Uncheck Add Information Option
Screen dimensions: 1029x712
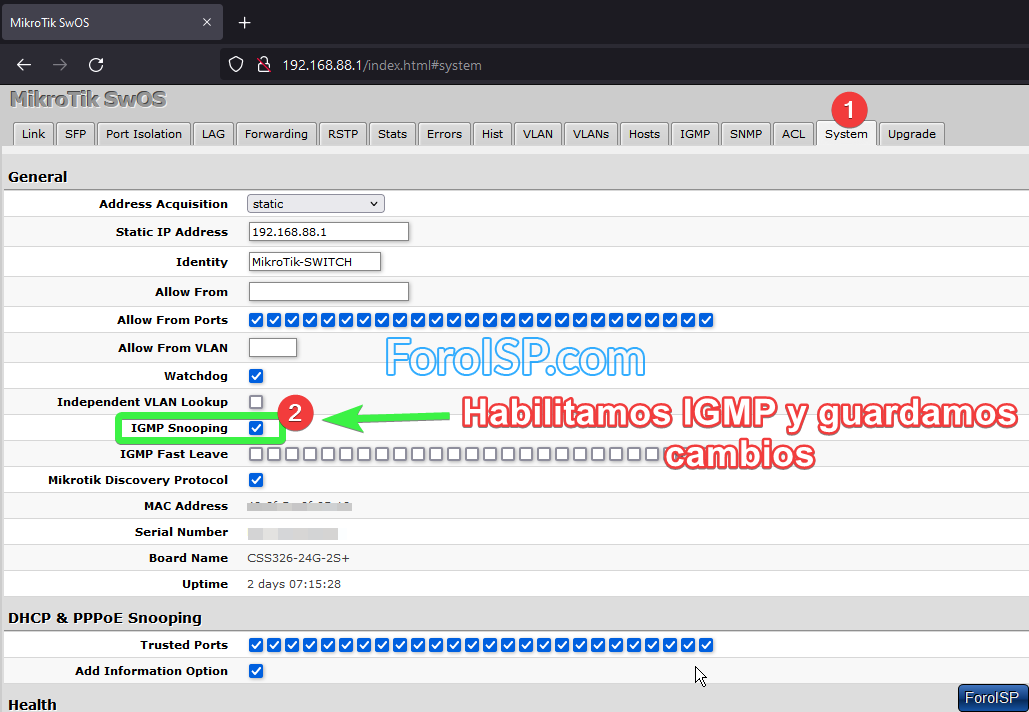pos(256,670)
